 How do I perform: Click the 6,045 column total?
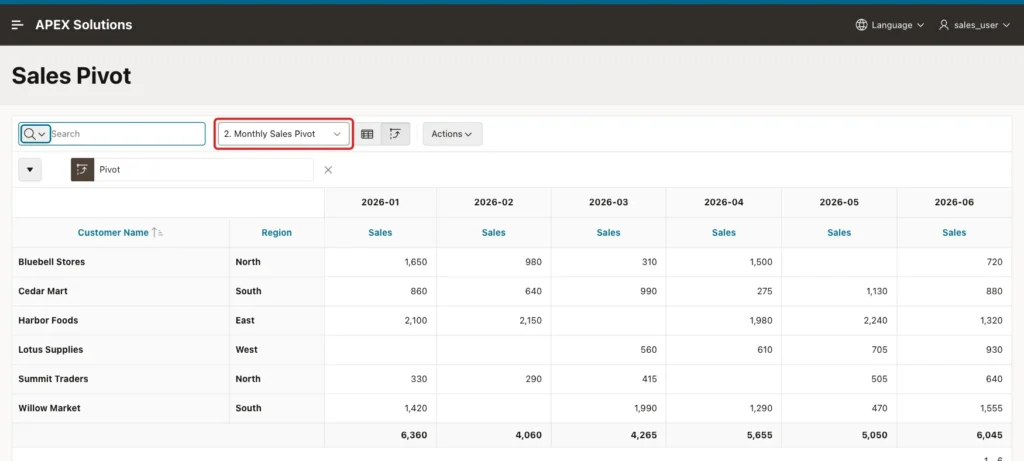(x=990, y=435)
